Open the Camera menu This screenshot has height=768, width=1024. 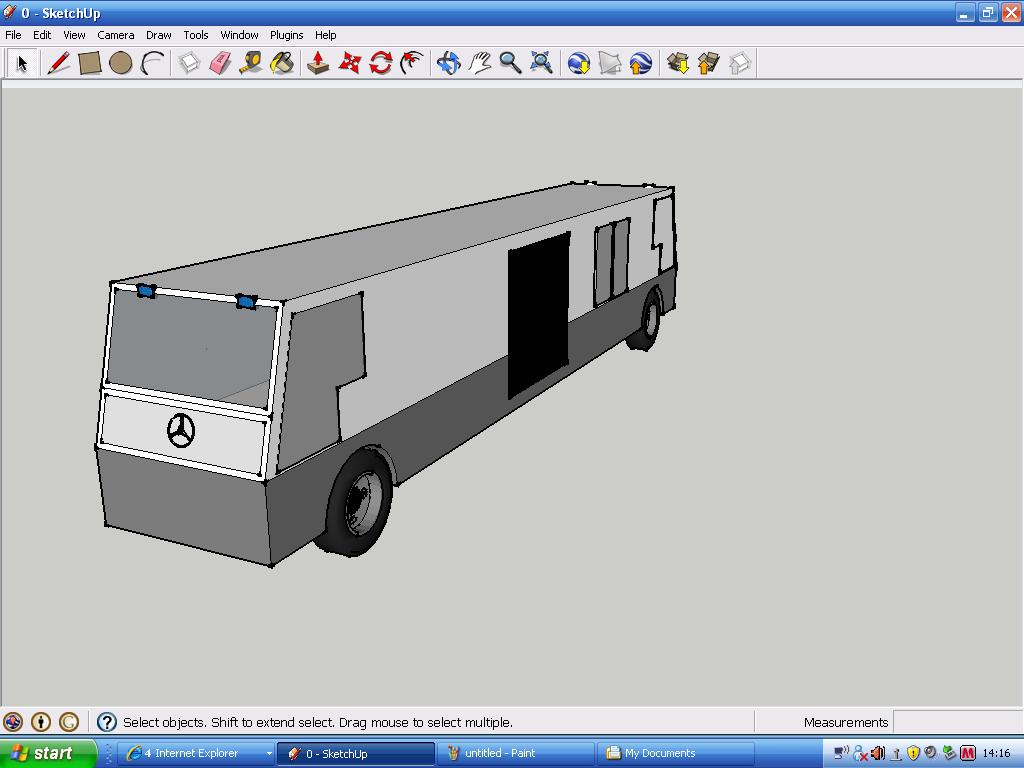tap(116, 35)
